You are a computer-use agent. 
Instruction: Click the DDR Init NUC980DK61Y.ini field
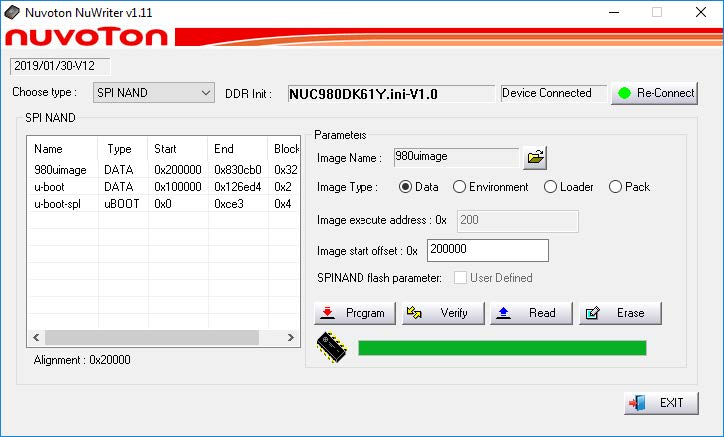391,94
